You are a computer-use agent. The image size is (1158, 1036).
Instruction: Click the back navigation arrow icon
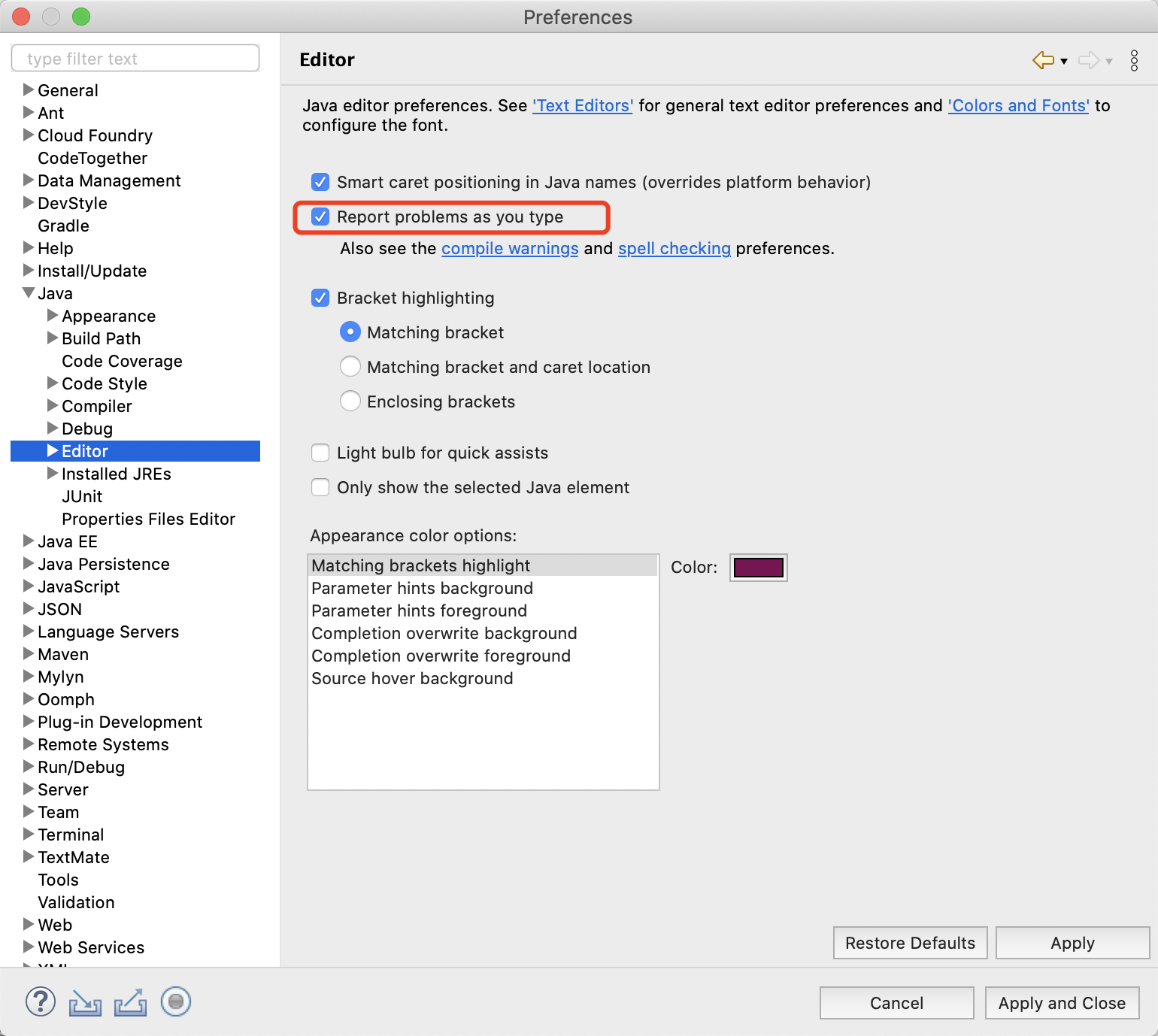1043,60
